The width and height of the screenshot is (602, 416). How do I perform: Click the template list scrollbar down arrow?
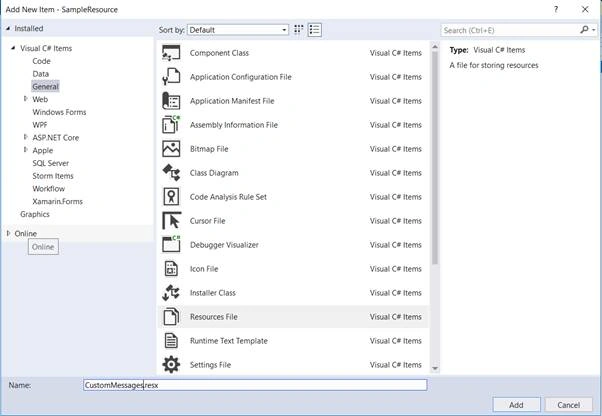435,368
